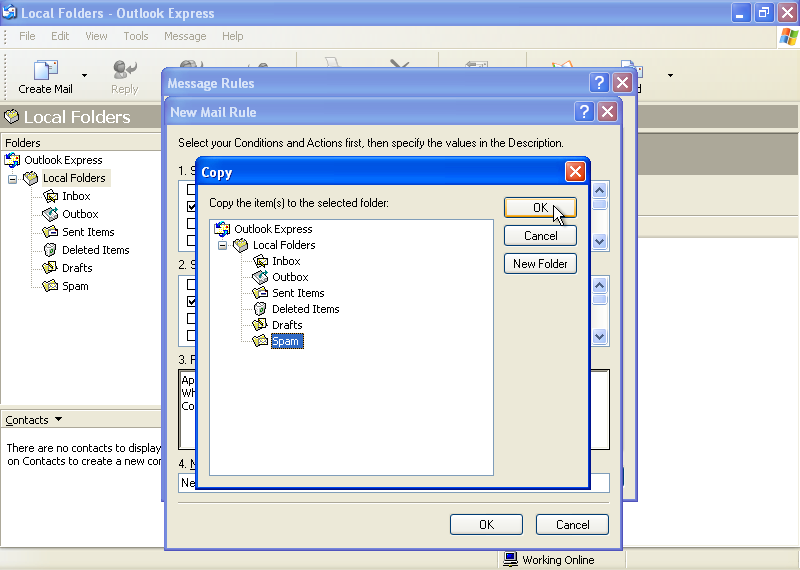Click OK in New Mail Rule dialog
Viewport: 800px width, 570px height.
point(486,525)
